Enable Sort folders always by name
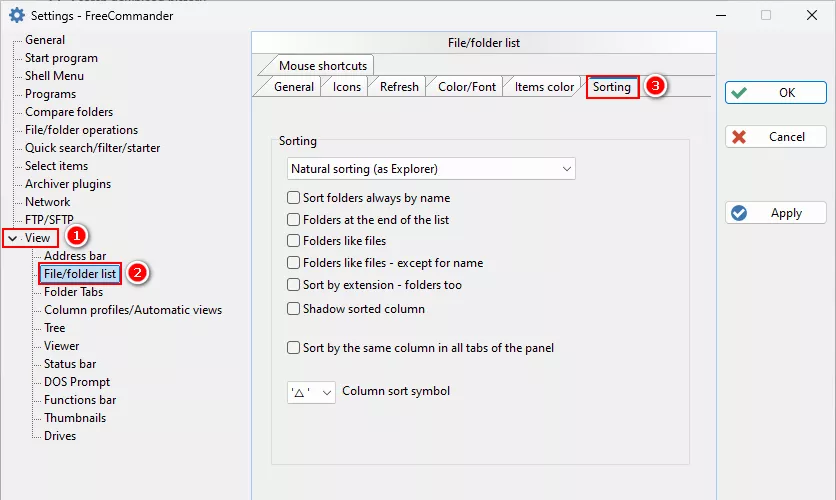836x500 pixels. (293, 198)
